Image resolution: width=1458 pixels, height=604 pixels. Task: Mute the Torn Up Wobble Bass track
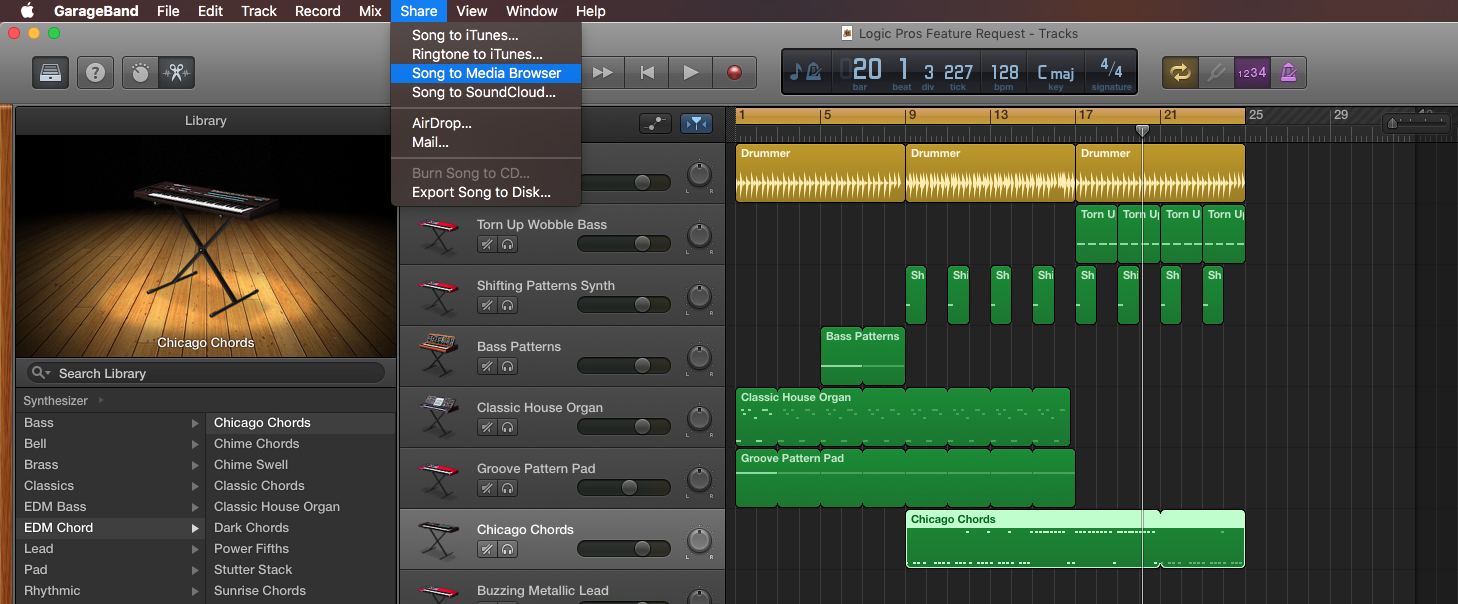pyautogui.click(x=486, y=244)
